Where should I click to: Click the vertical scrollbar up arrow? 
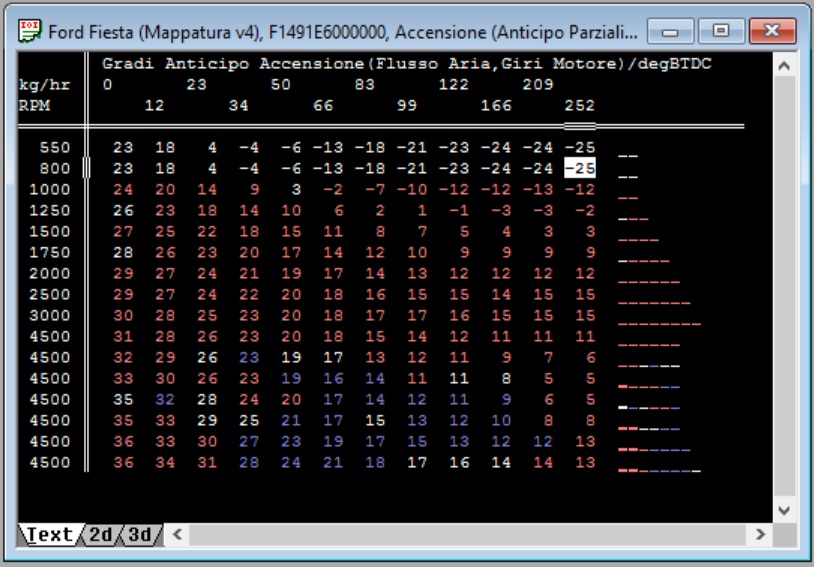click(784, 66)
